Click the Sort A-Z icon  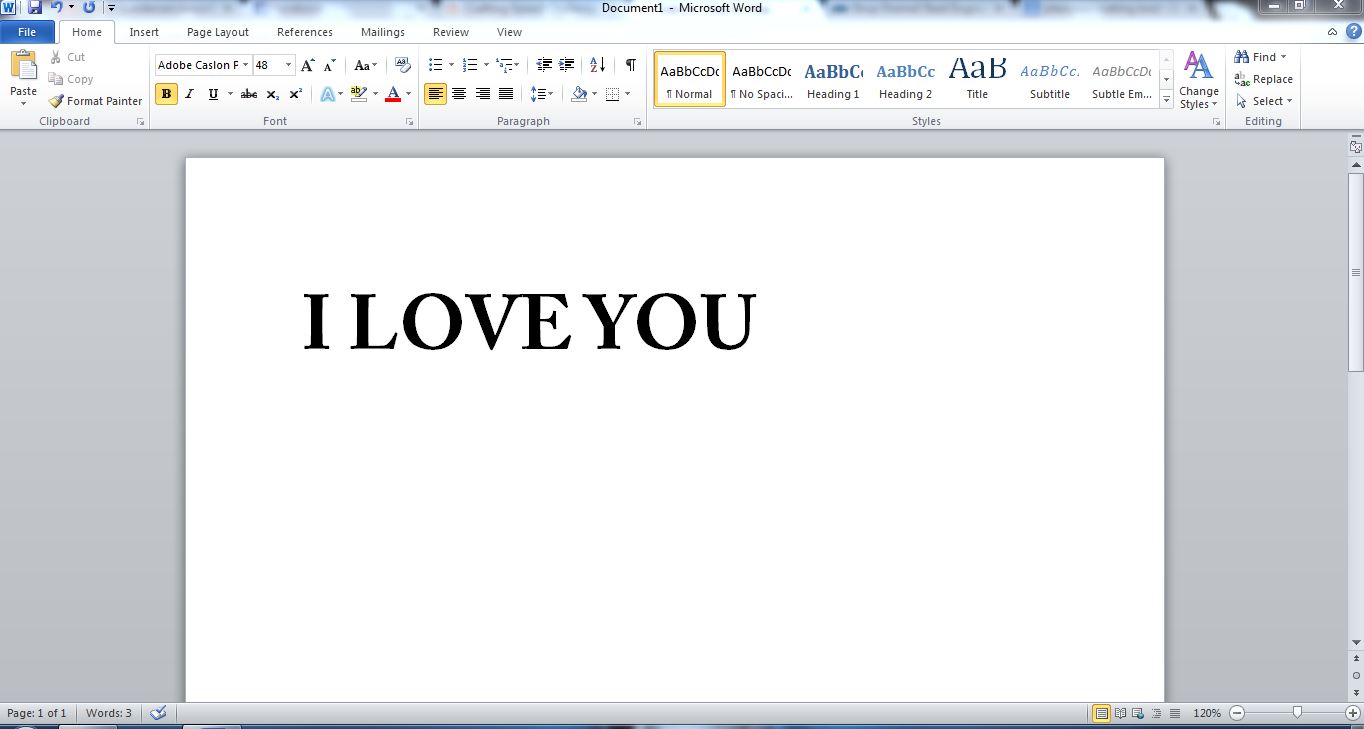[x=598, y=65]
